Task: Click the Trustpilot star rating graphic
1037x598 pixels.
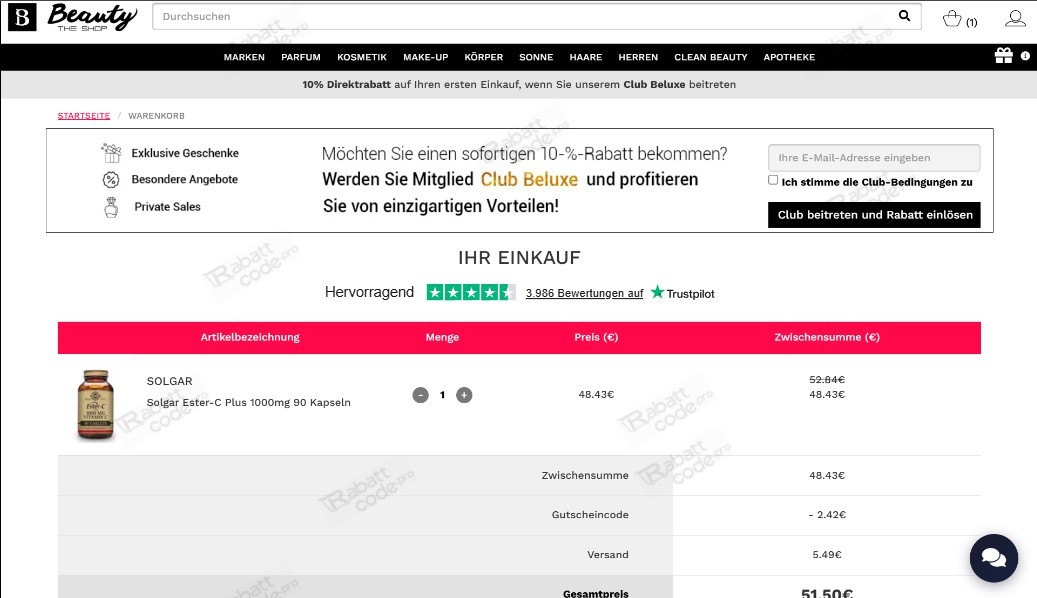Action: click(x=471, y=292)
